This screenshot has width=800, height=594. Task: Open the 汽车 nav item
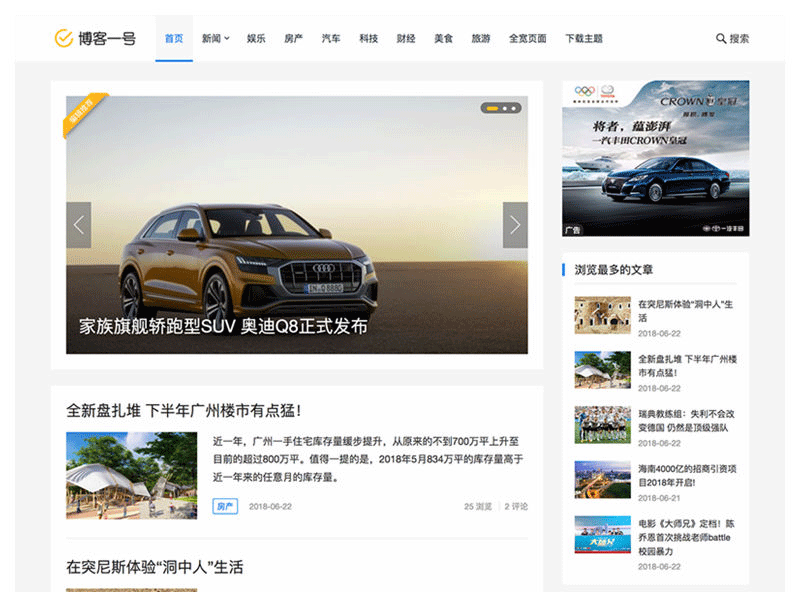[x=331, y=38]
